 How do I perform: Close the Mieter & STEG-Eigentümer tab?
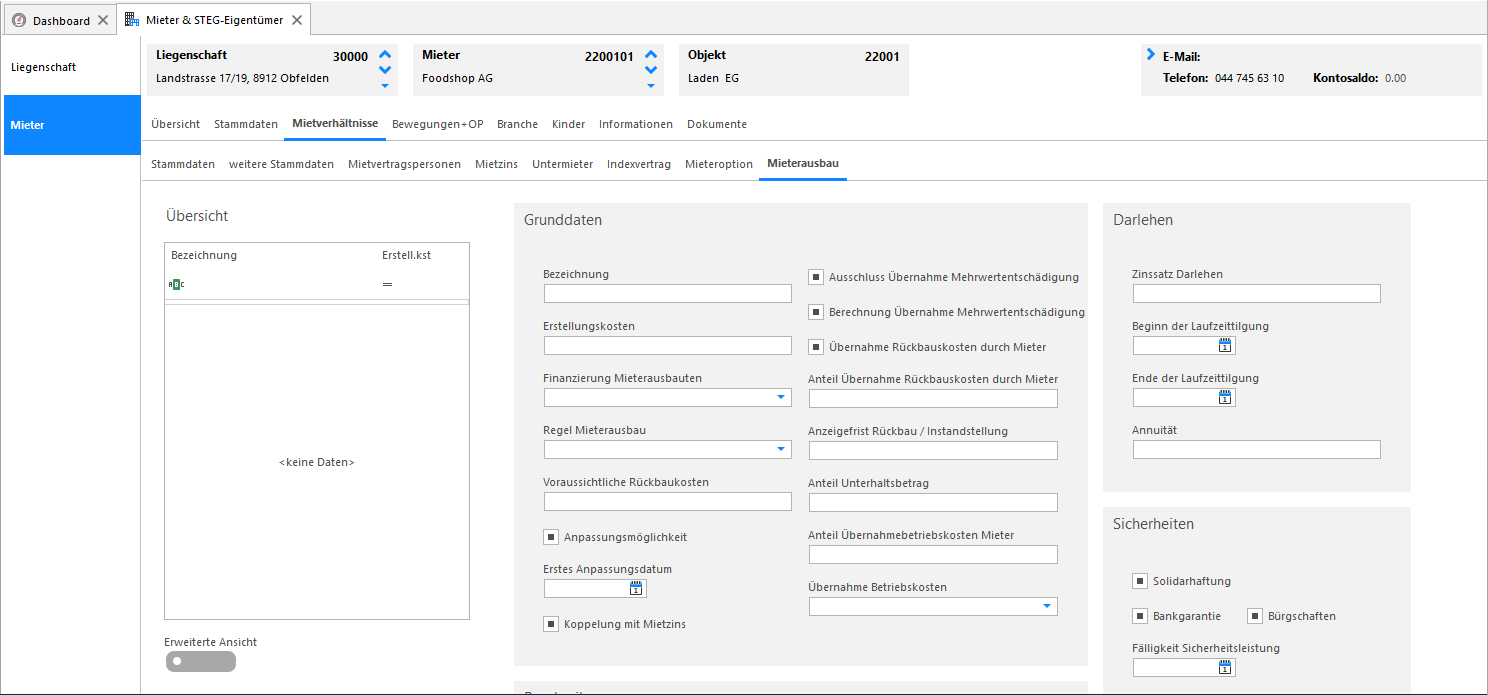(x=297, y=20)
